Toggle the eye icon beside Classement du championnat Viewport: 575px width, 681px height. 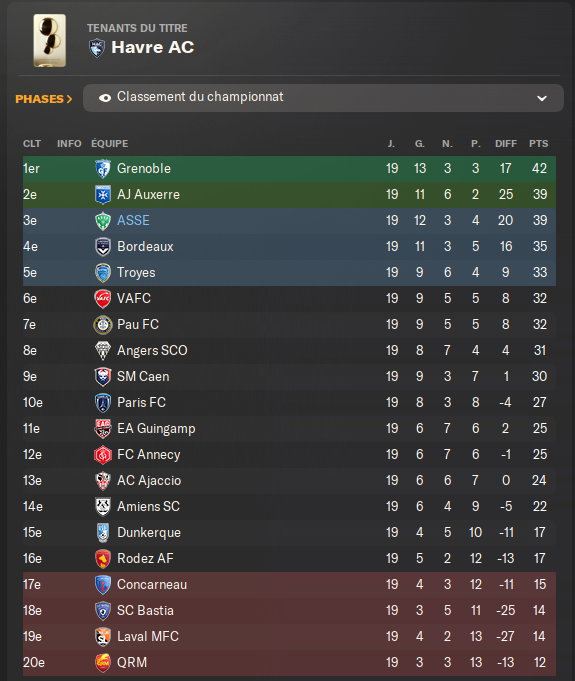coord(105,98)
